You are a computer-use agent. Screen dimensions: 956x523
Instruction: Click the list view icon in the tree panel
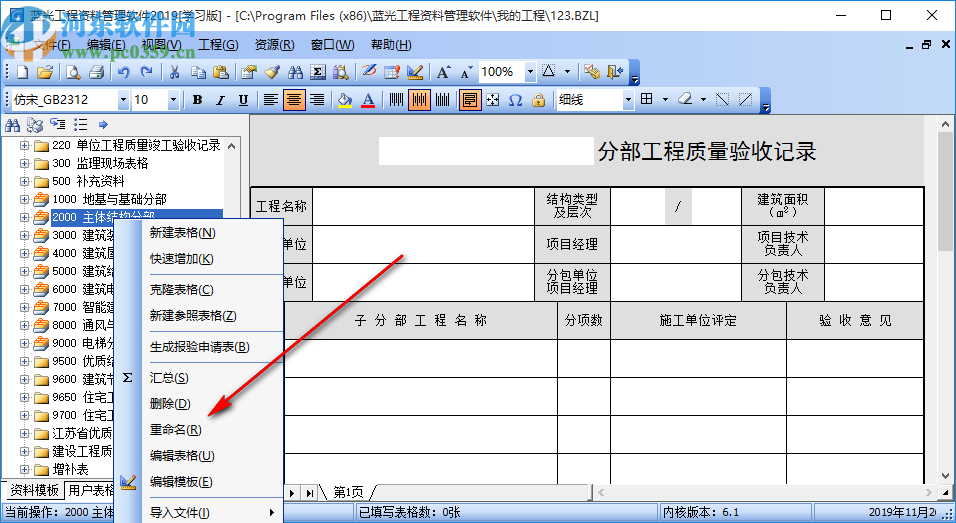80,125
